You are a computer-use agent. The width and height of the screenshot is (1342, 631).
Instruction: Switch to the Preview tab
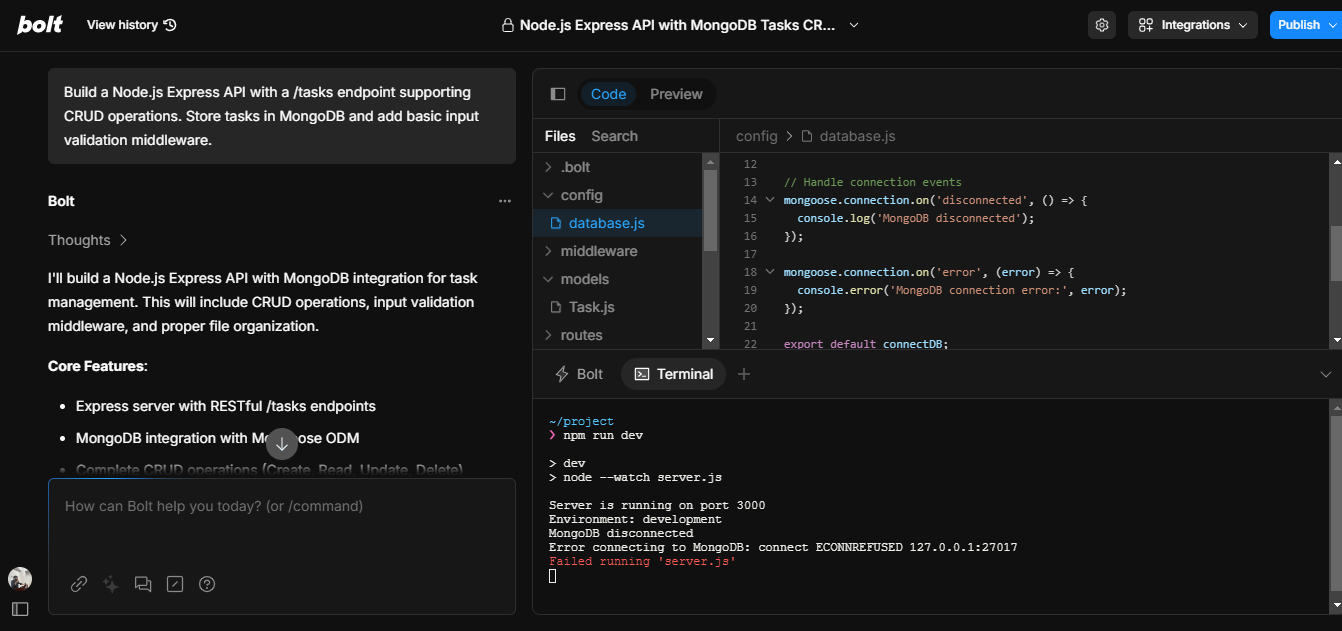pos(676,93)
